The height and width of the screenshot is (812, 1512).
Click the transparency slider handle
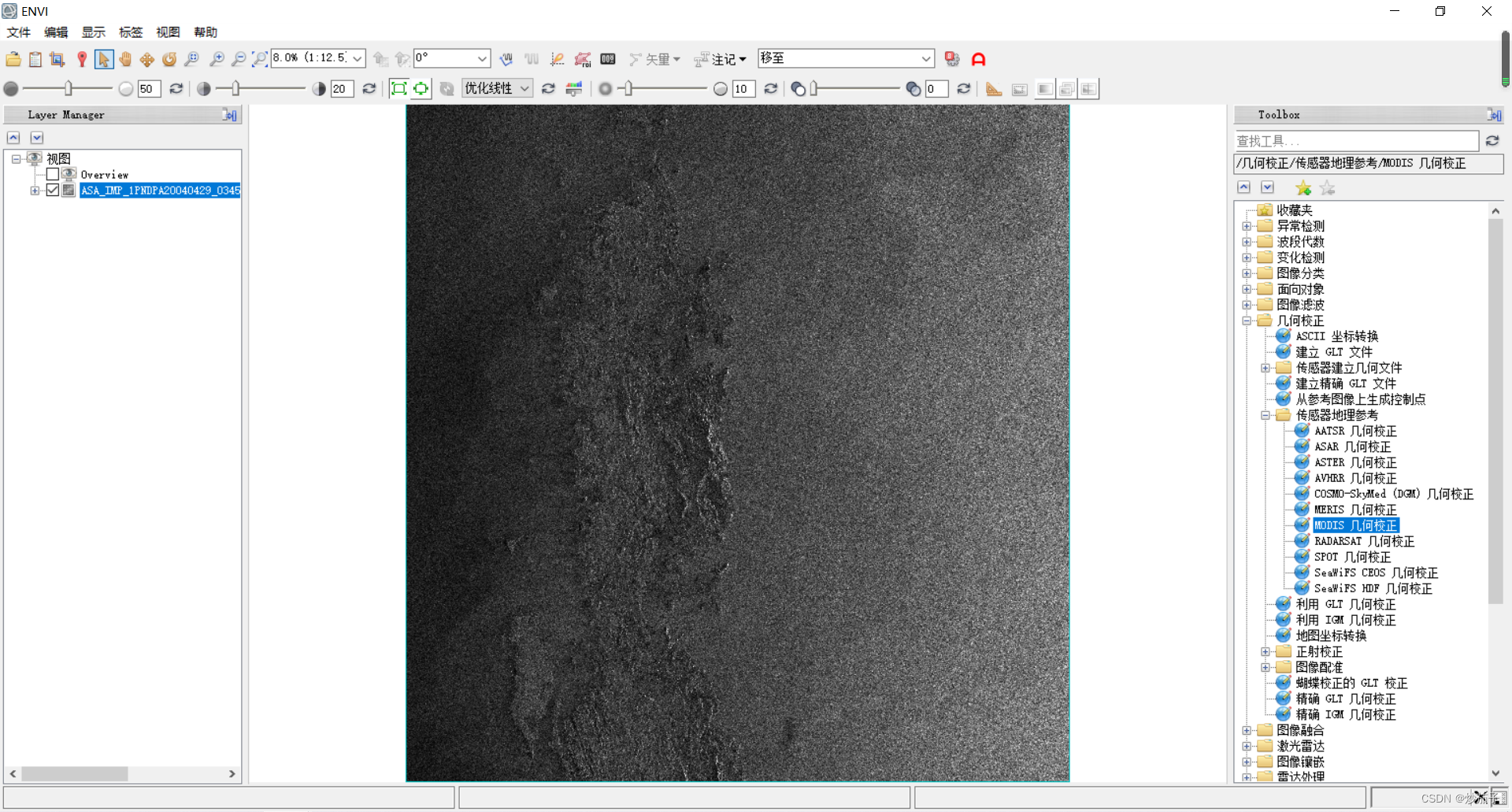point(814,89)
